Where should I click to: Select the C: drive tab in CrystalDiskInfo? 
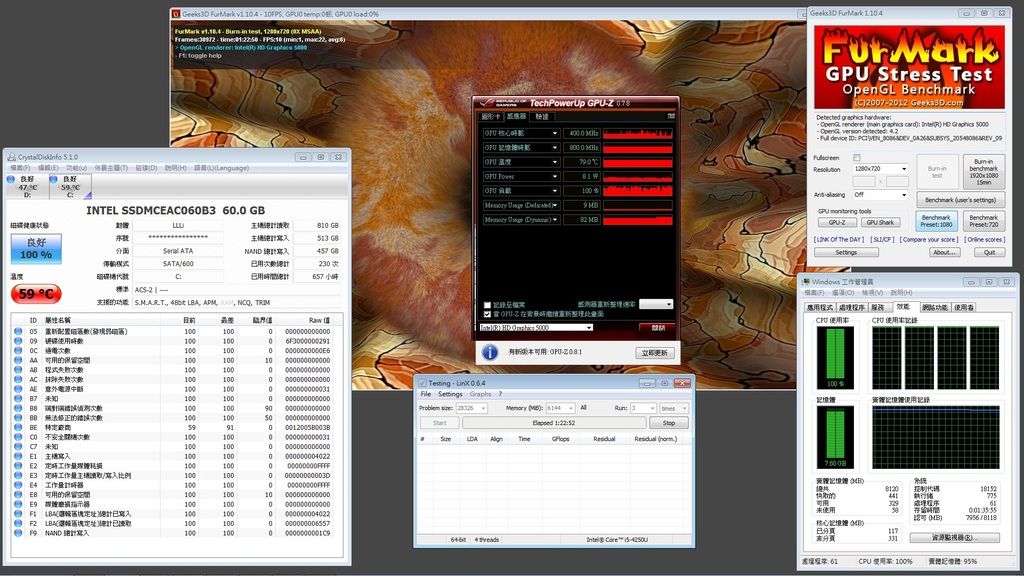(x=69, y=187)
